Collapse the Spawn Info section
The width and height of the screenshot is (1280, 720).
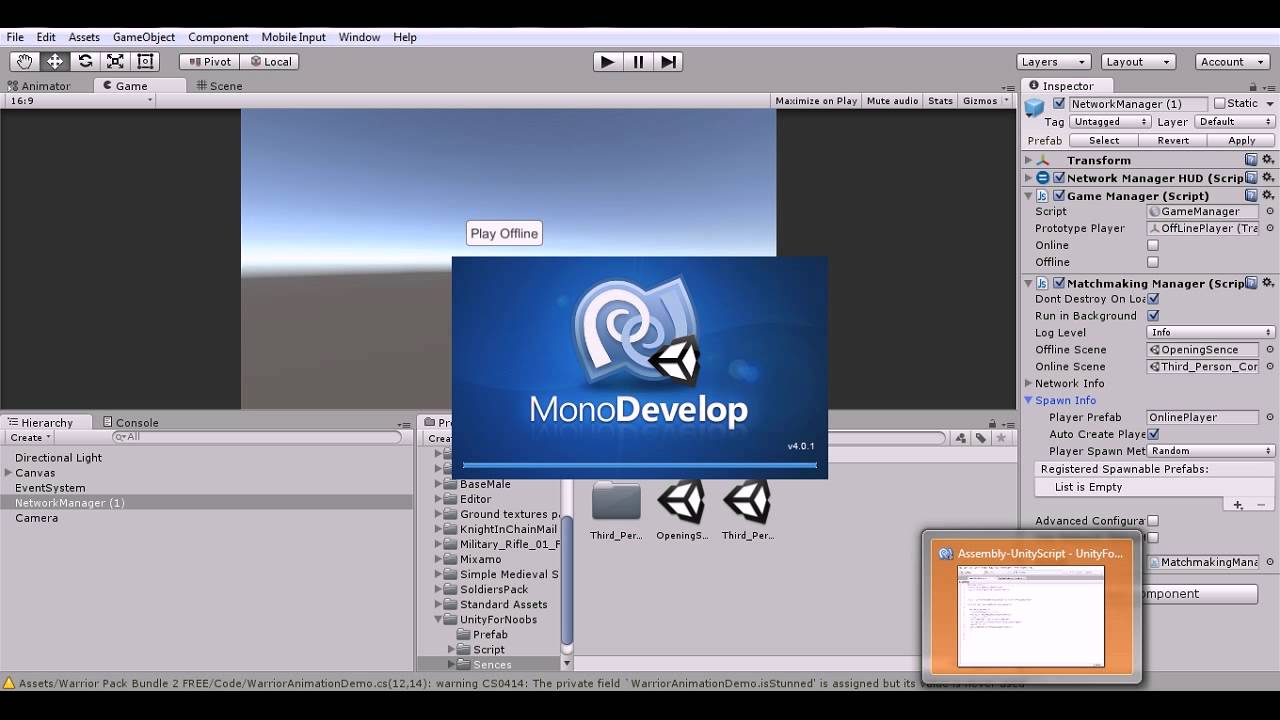click(1028, 400)
